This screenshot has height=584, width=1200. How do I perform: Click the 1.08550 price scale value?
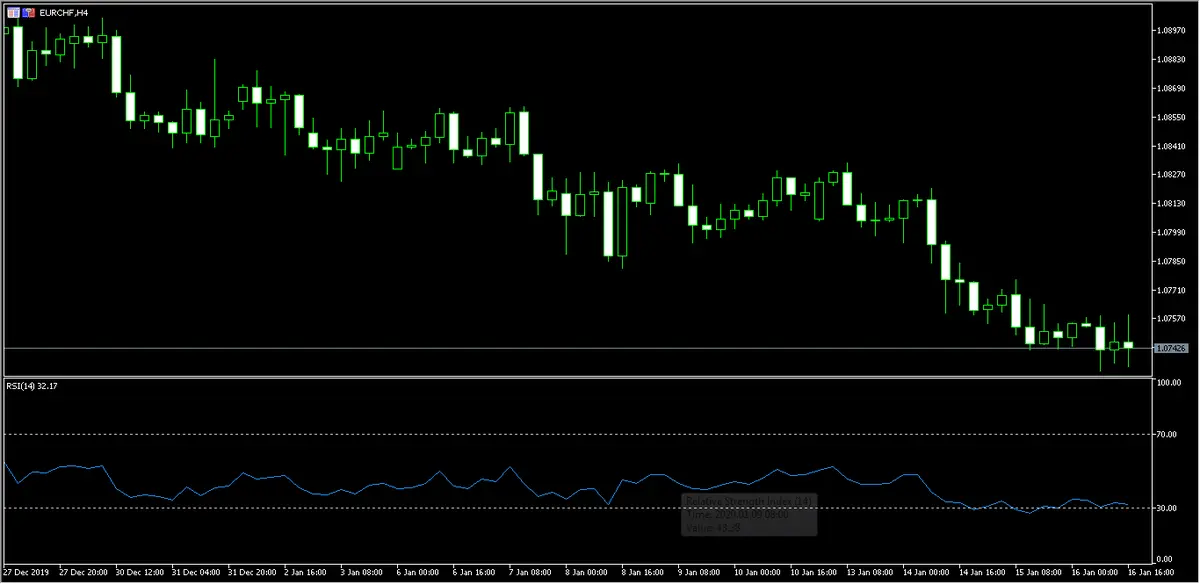tap(1170, 117)
